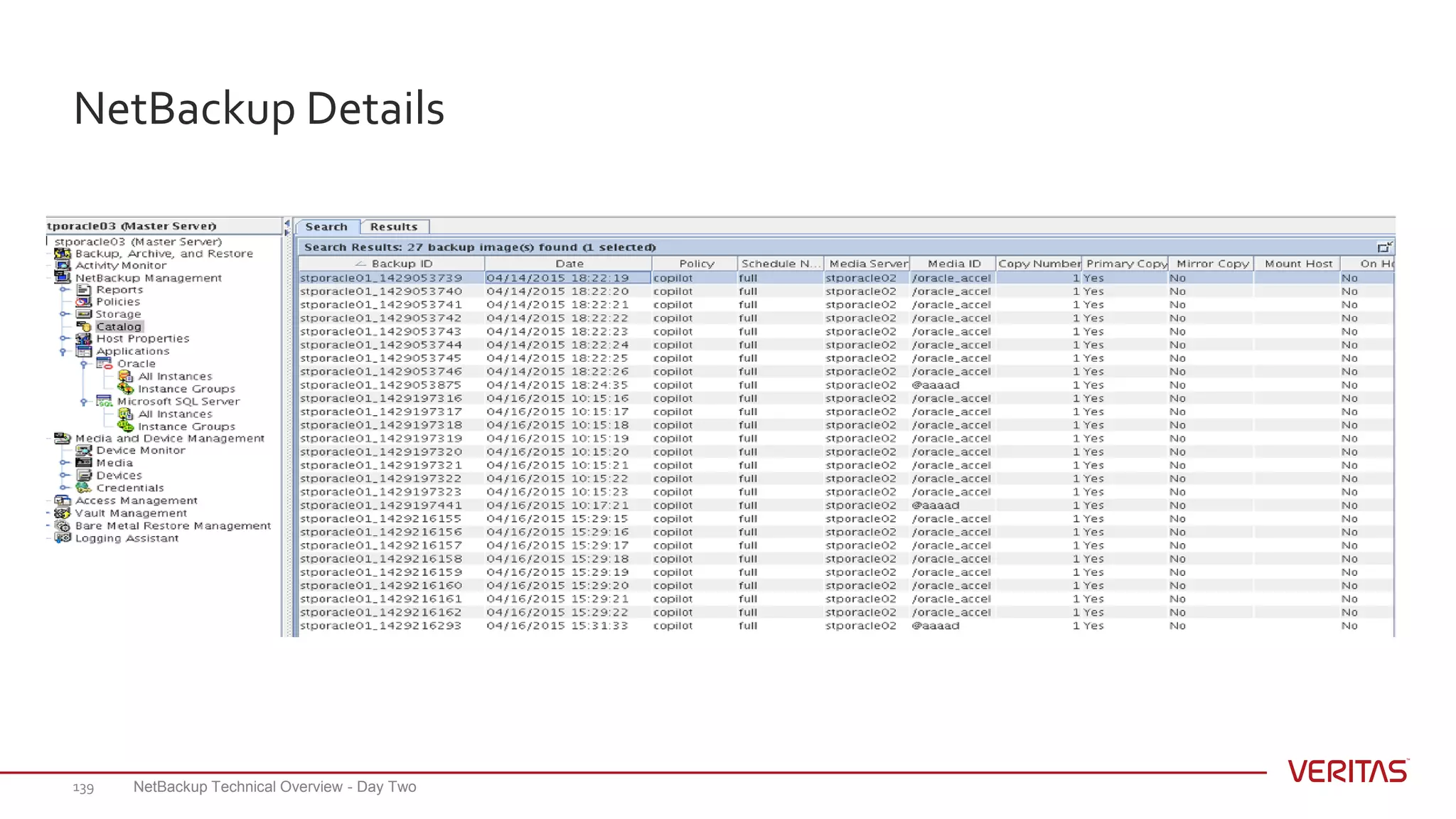This screenshot has width=1456, height=819.
Task: Click Bare Metal Restore Management icon
Action: [x=63, y=526]
